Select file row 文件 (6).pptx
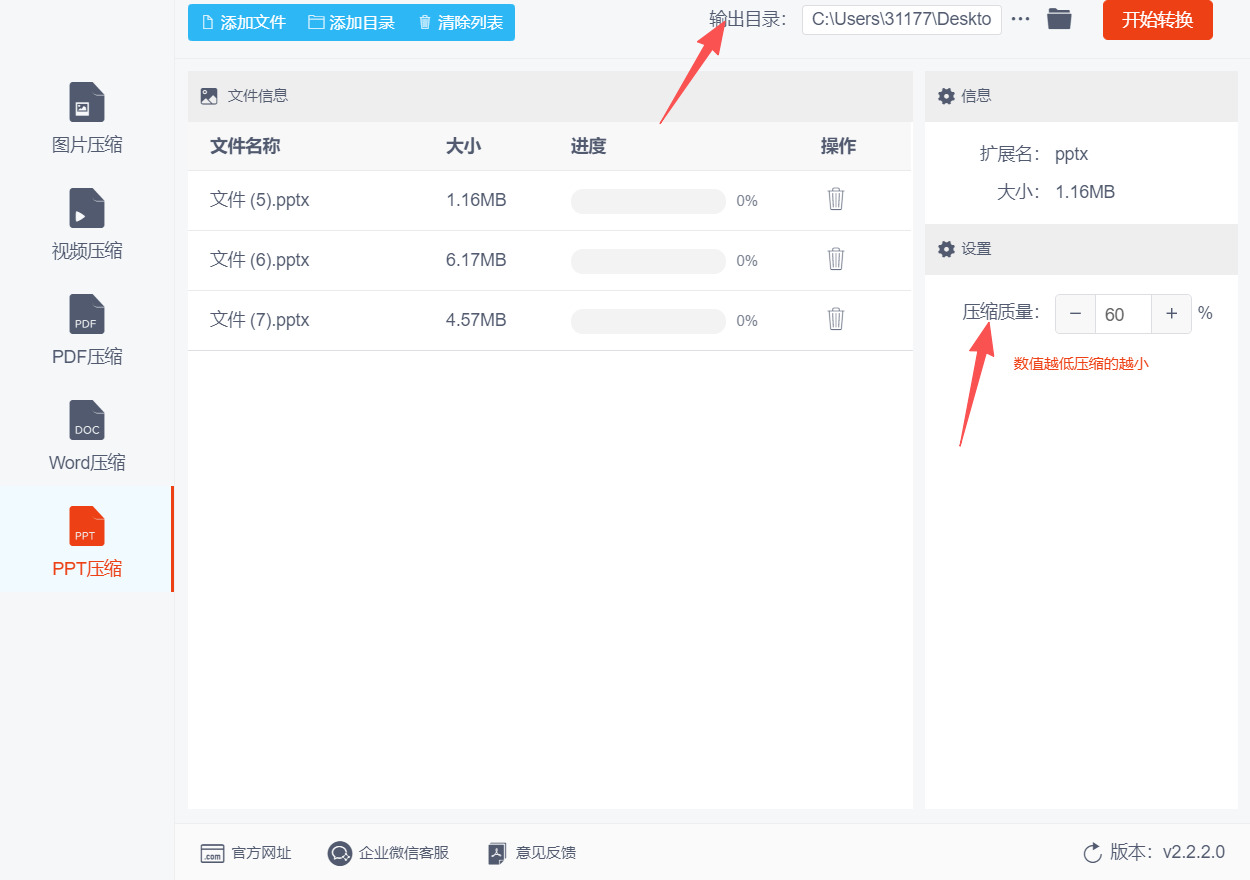 click(550, 260)
